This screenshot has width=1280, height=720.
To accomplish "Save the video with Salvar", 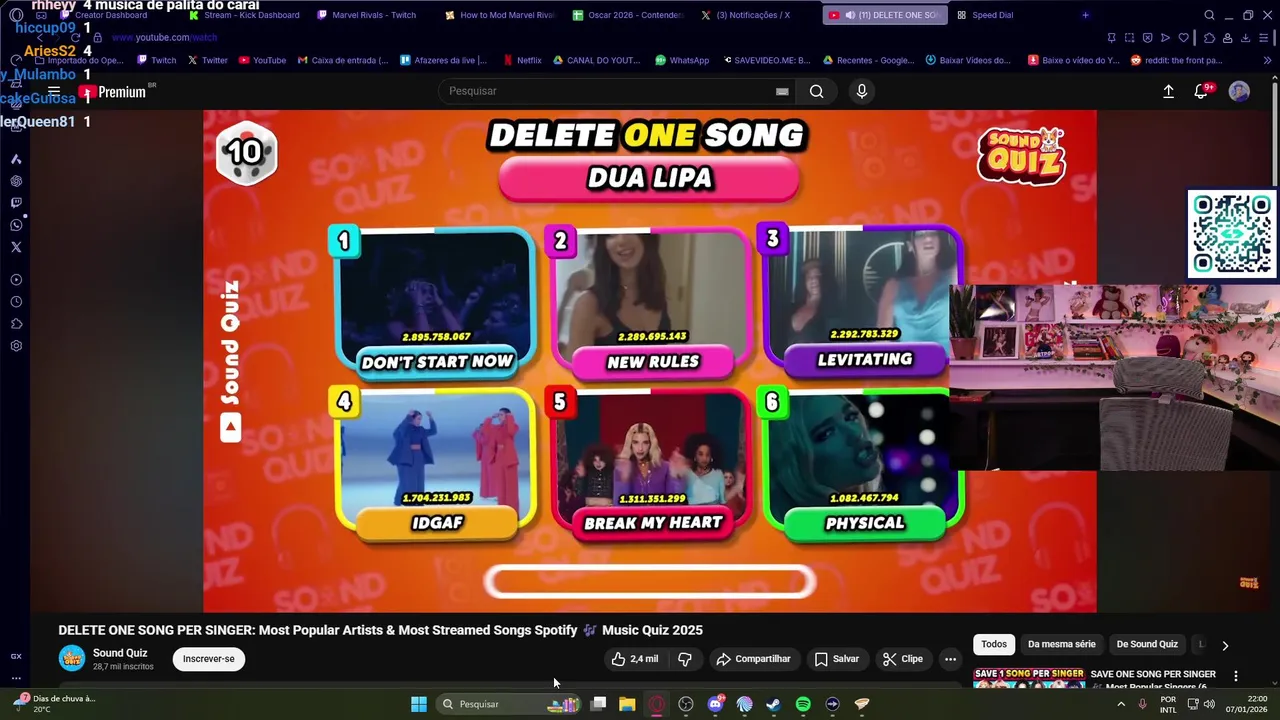I will tap(836, 659).
